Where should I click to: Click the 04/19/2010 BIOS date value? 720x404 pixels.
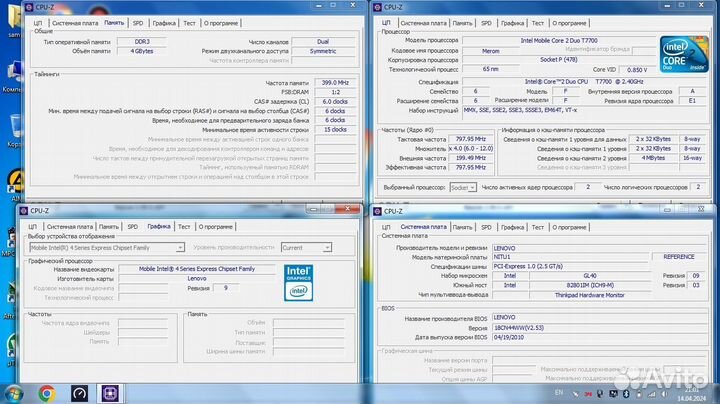click(599, 337)
